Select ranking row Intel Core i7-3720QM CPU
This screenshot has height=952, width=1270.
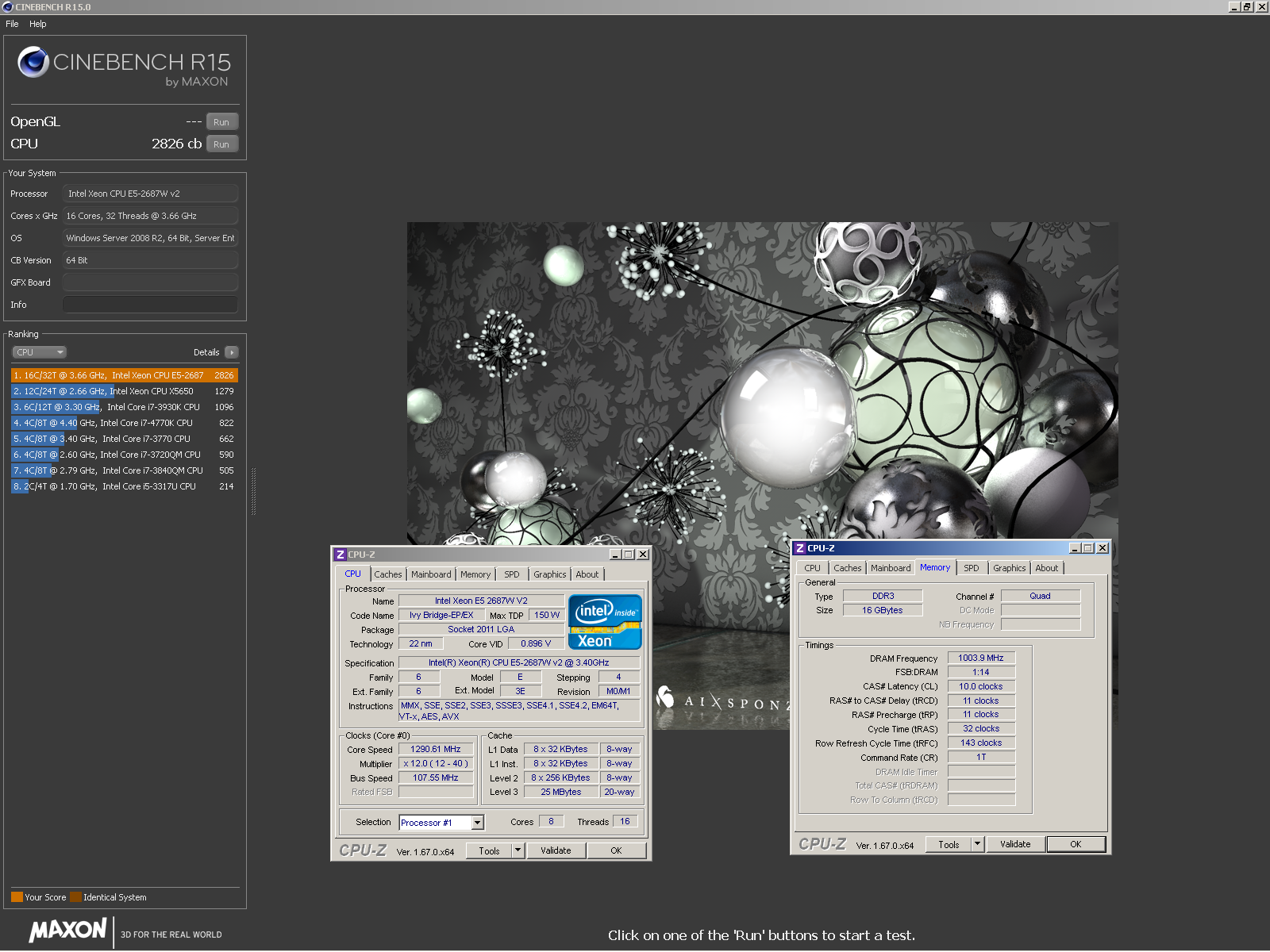(125, 455)
